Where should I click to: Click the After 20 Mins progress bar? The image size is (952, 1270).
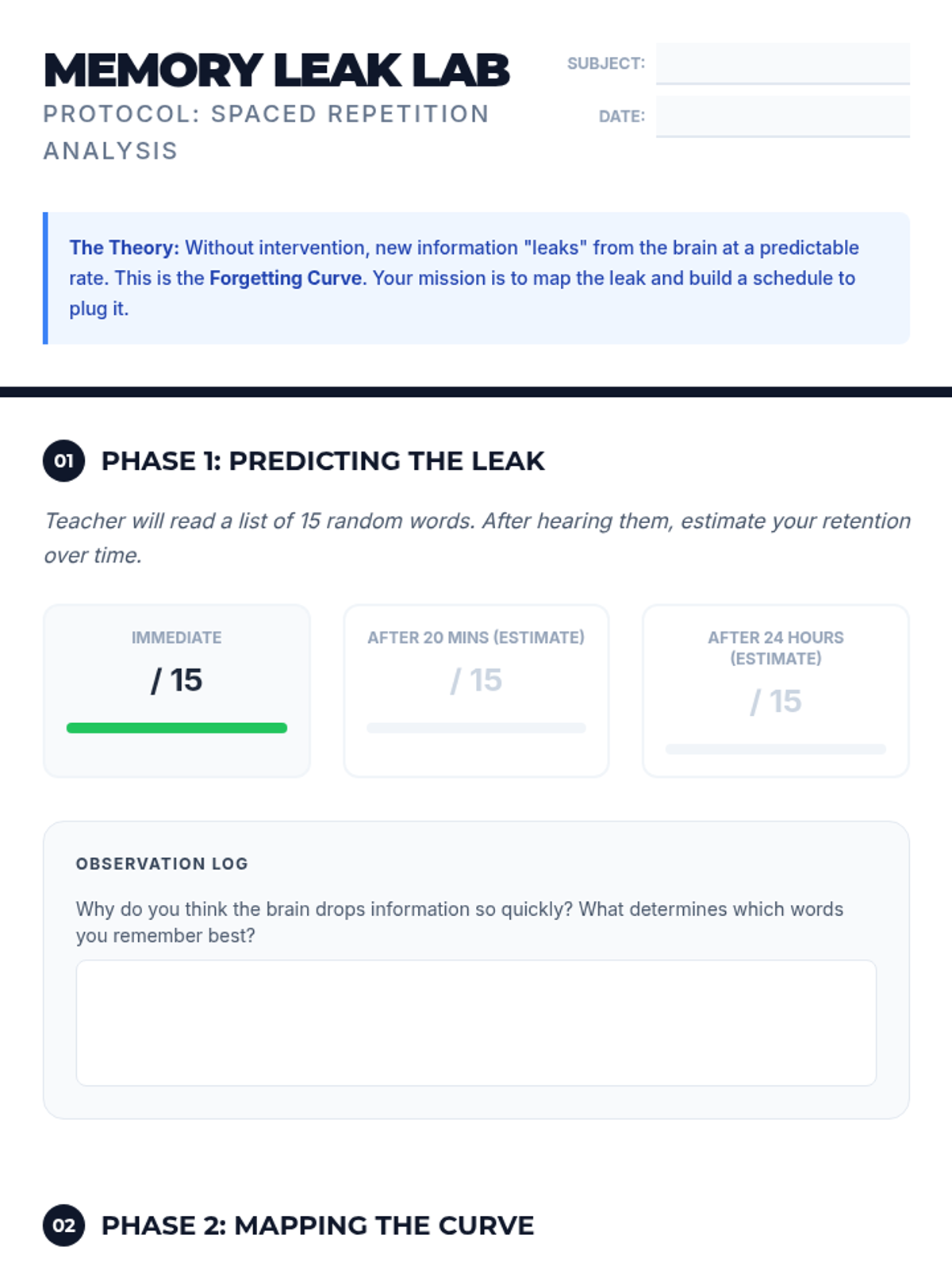tap(476, 728)
